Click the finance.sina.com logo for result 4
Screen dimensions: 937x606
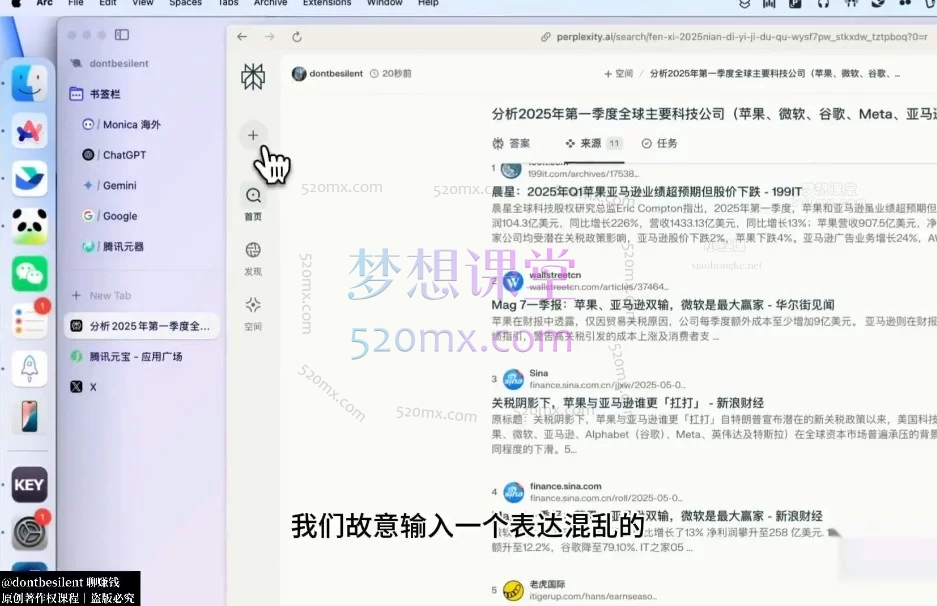click(x=513, y=492)
